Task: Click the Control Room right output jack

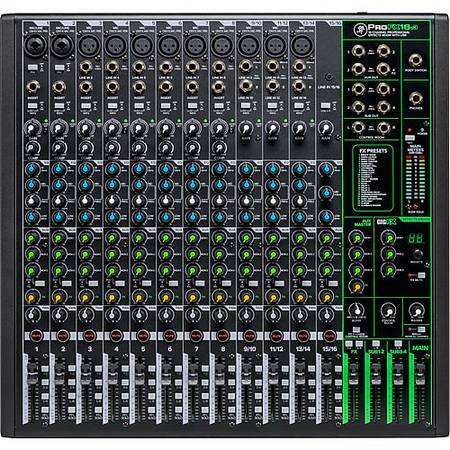Action: pos(383,128)
